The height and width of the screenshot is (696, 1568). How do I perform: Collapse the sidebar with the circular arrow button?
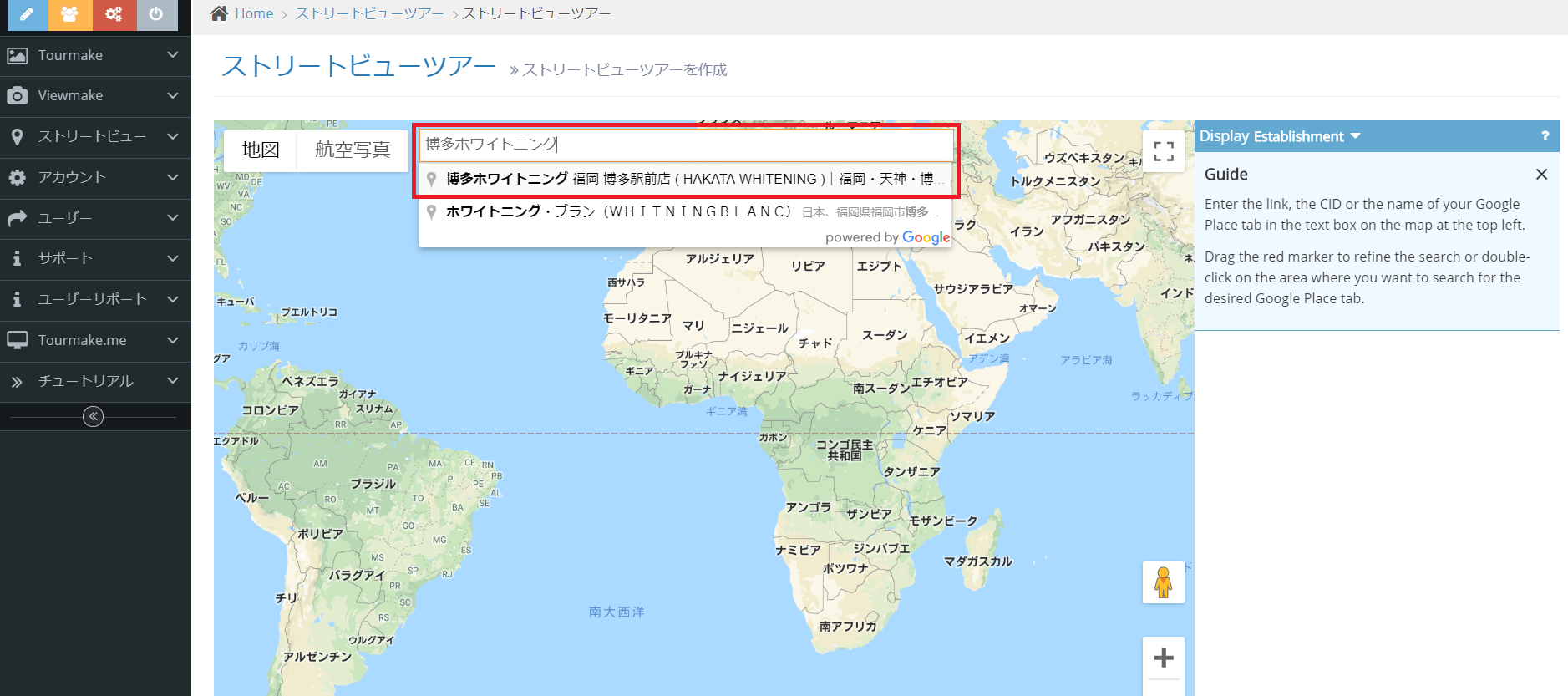(94, 416)
